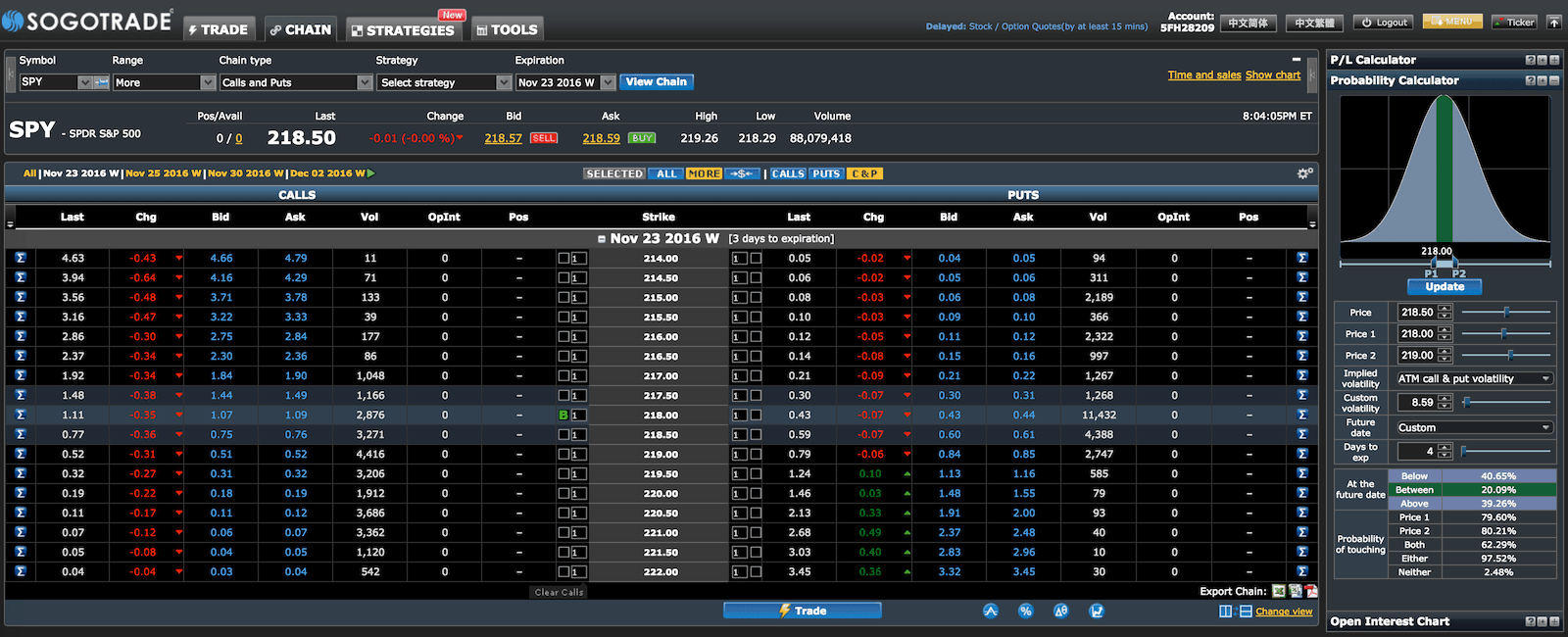
Task: Export option chain as PDF
Action: [x=1311, y=591]
